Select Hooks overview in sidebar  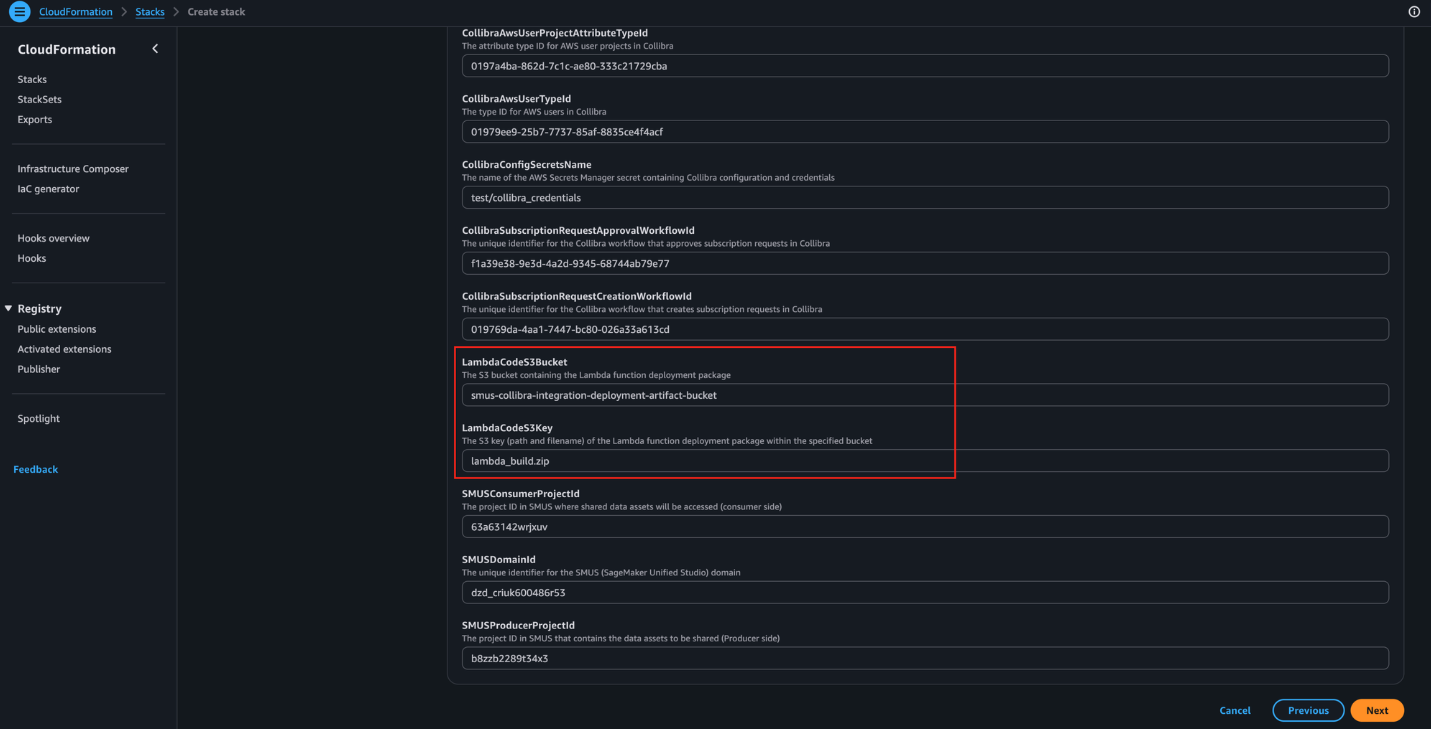(54, 238)
